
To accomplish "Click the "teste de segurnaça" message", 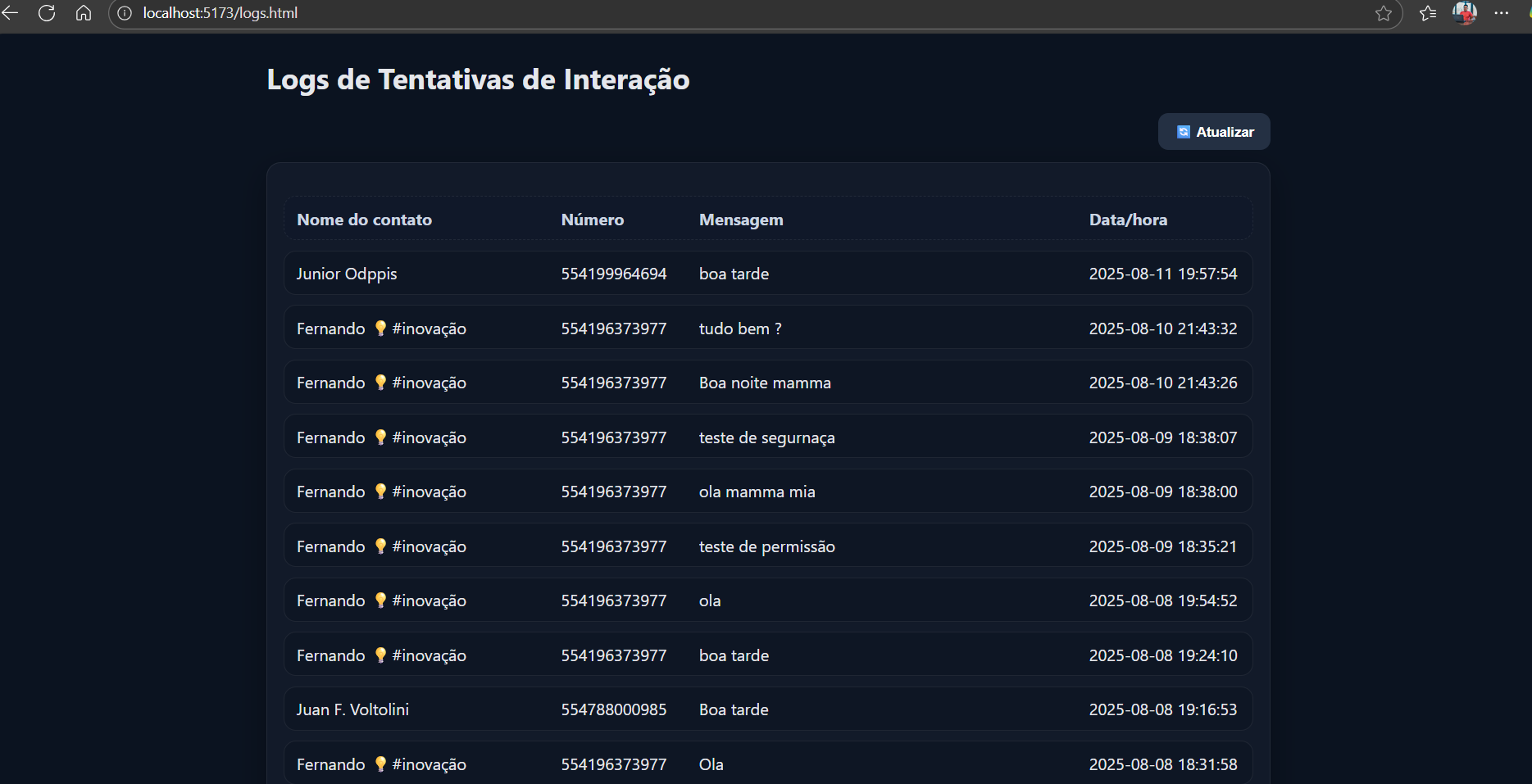I will [x=766, y=437].
